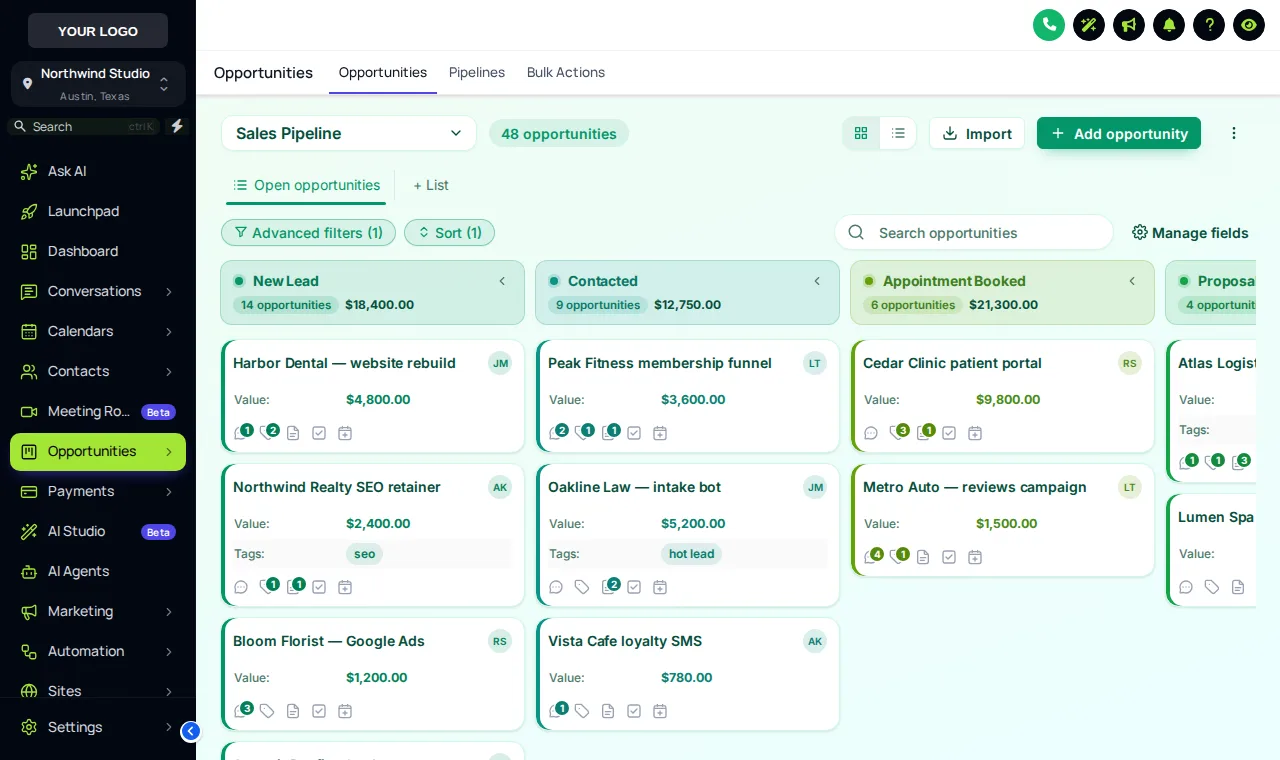Click the tag icon on Oakline Law card
The height and width of the screenshot is (760, 1280).
tap(582, 587)
